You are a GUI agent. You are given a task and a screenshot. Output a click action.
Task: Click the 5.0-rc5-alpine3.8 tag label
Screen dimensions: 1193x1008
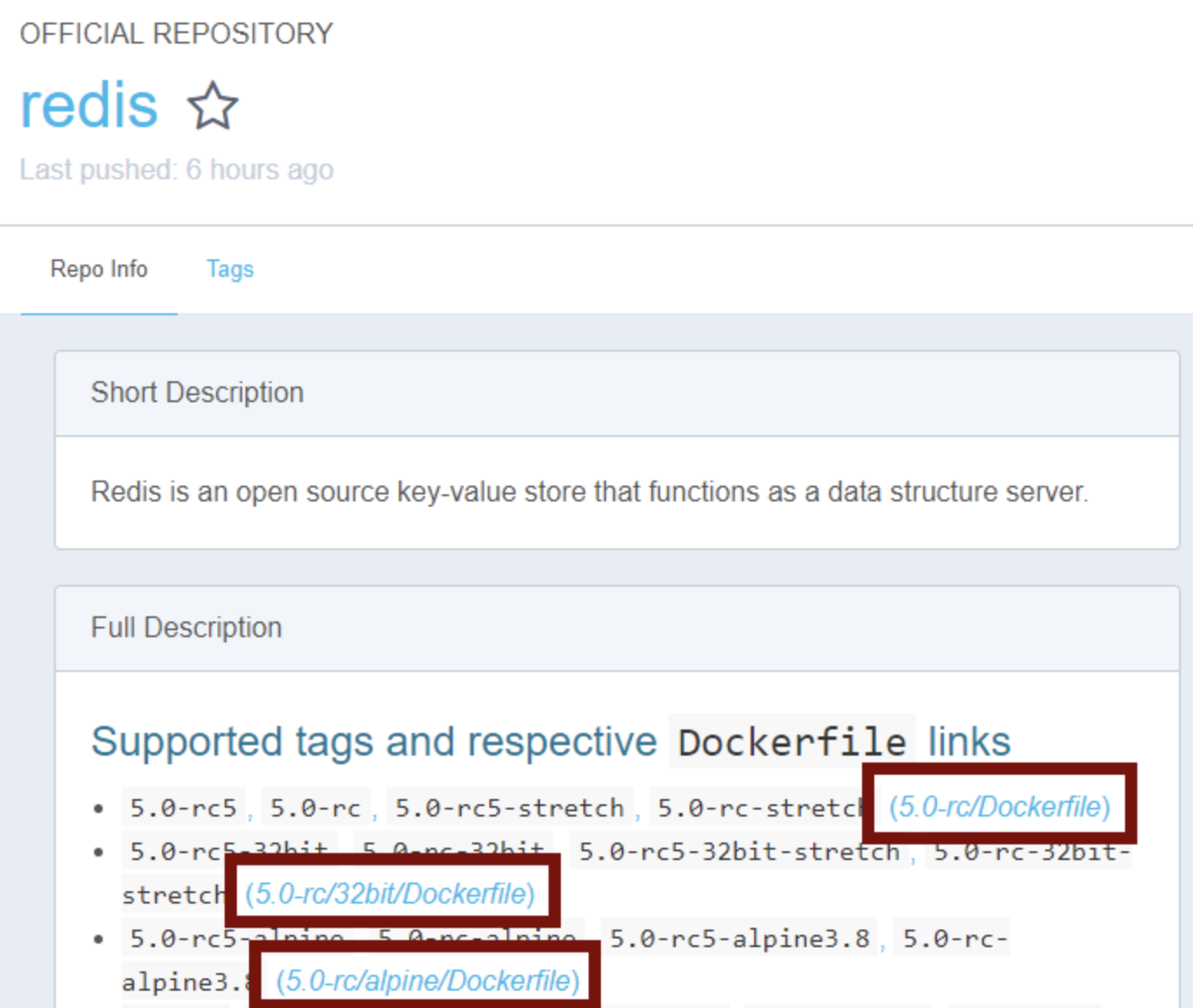(739, 938)
